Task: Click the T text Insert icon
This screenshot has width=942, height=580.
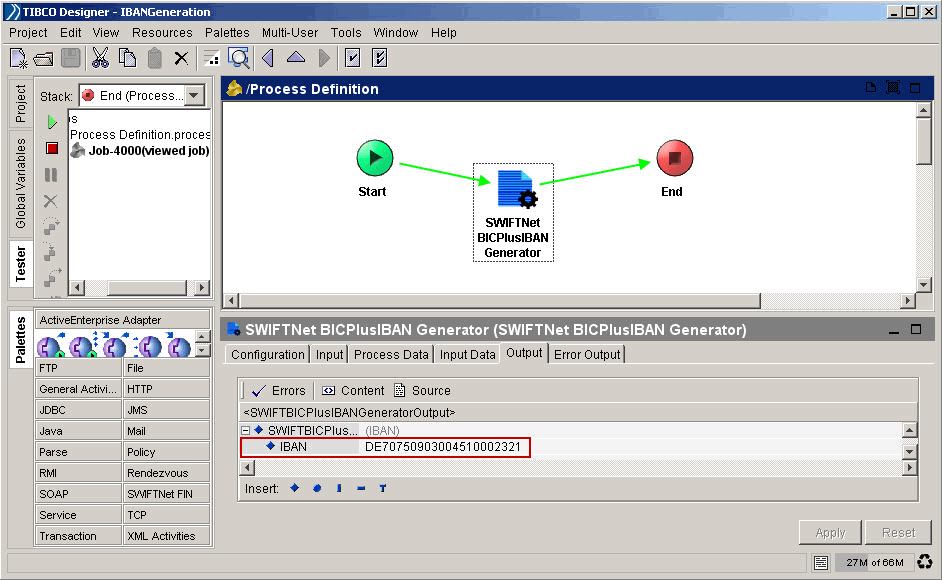Action: [383, 489]
